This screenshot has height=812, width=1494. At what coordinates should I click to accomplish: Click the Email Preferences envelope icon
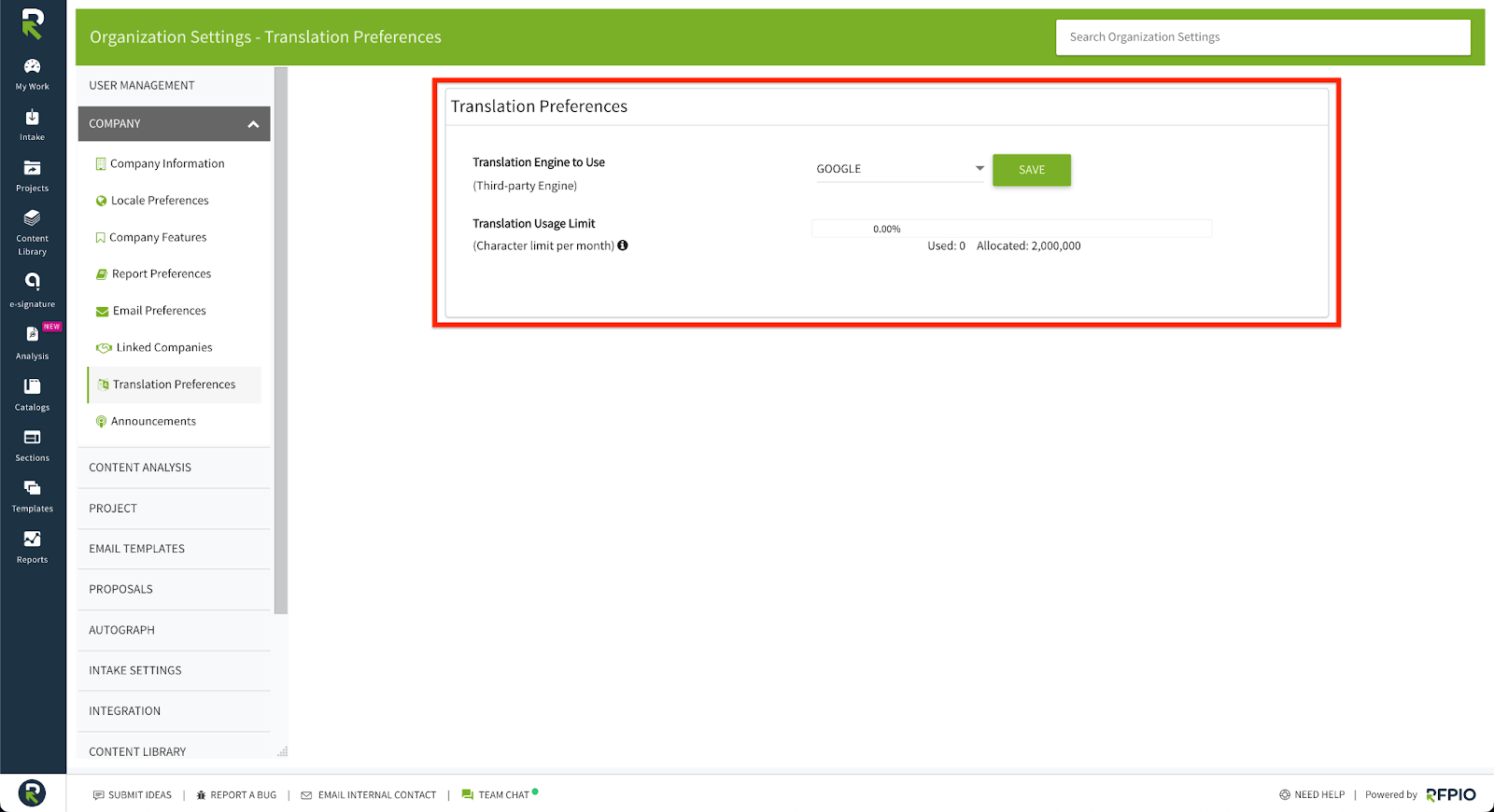point(102,312)
